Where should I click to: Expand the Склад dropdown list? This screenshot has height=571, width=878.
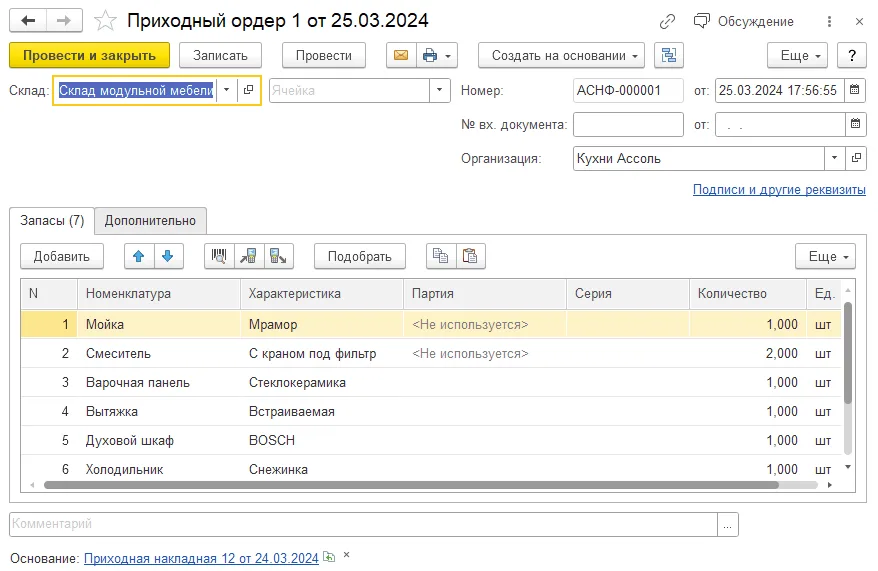coord(226,90)
